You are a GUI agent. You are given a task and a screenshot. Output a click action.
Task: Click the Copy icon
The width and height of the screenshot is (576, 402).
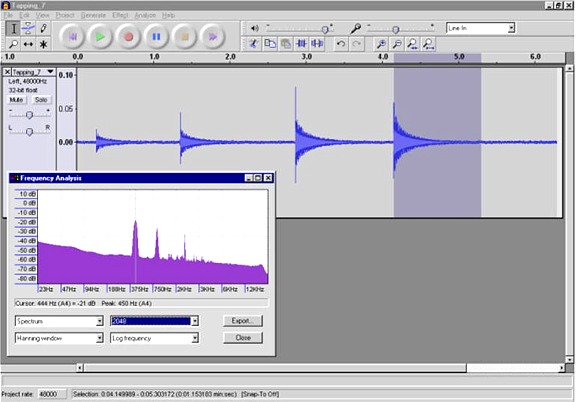(270, 44)
